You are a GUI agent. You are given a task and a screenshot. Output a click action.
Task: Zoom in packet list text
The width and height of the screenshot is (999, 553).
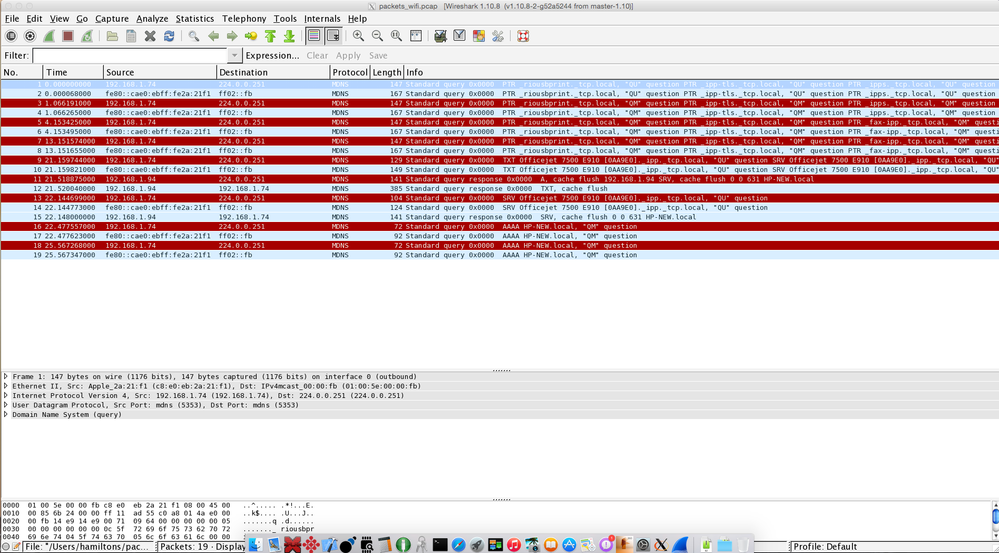[x=359, y=36]
